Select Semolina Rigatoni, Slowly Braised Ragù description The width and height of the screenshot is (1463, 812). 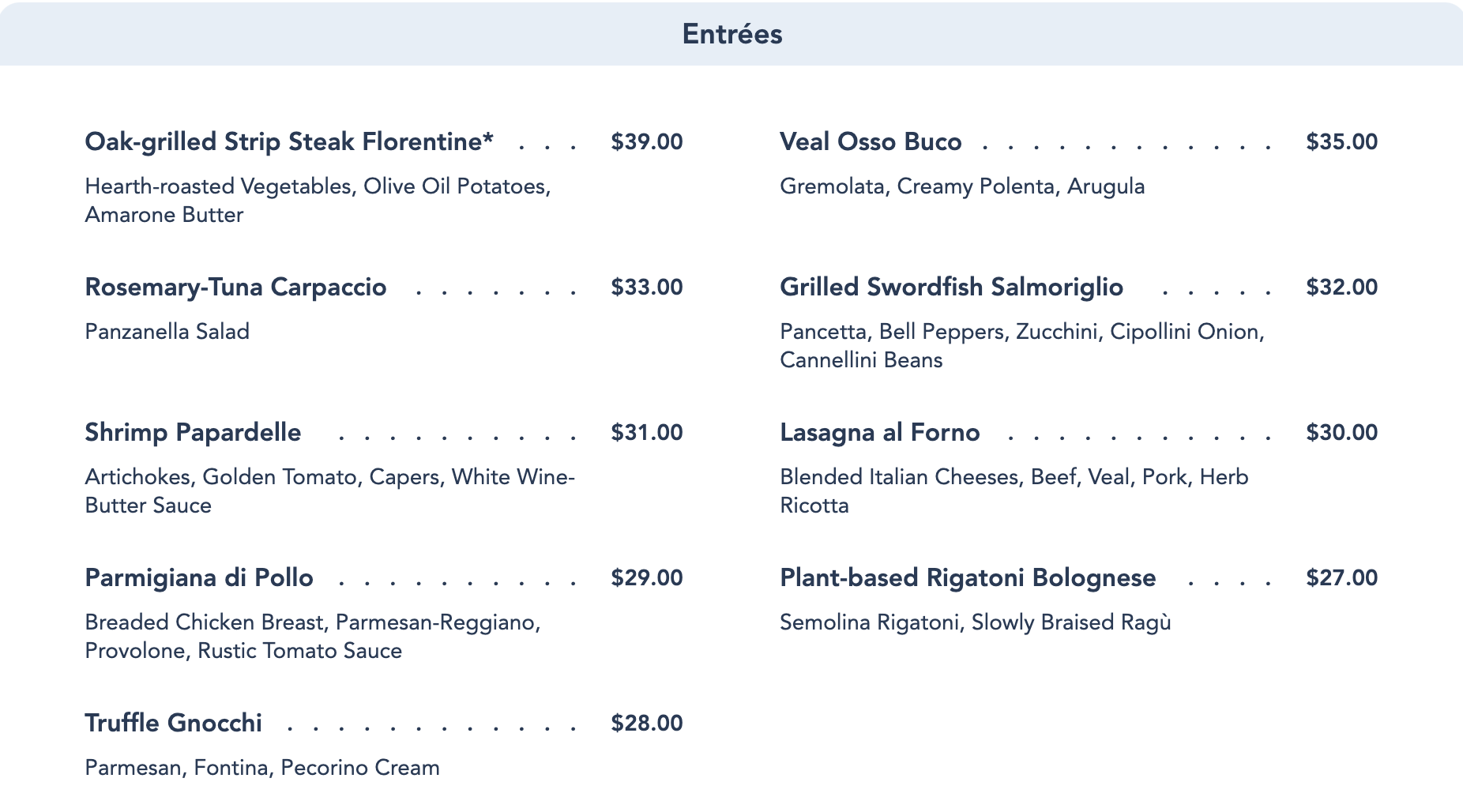click(975, 622)
